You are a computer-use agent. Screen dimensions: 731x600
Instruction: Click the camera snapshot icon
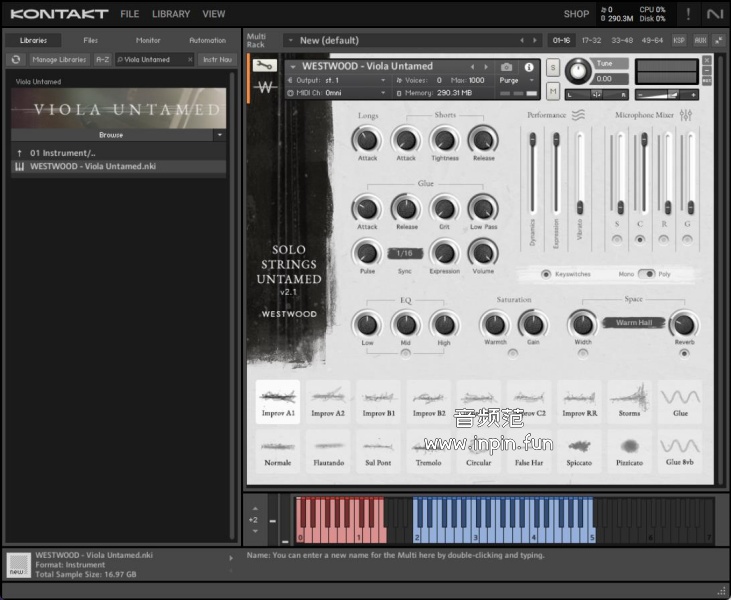point(506,67)
